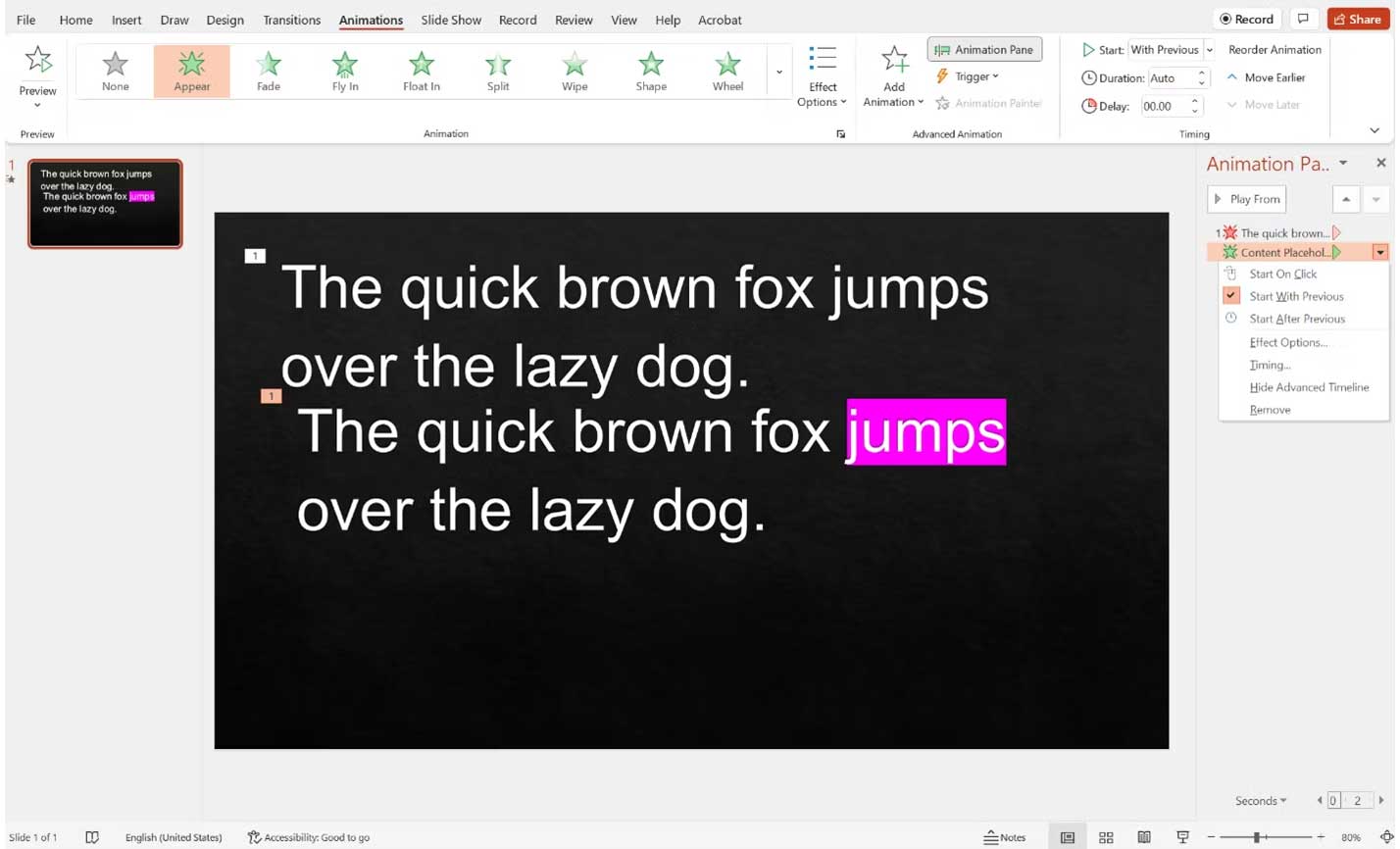Click the Play From button in Animation Pane
This screenshot has height=849, width=1400.
point(1246,199)
